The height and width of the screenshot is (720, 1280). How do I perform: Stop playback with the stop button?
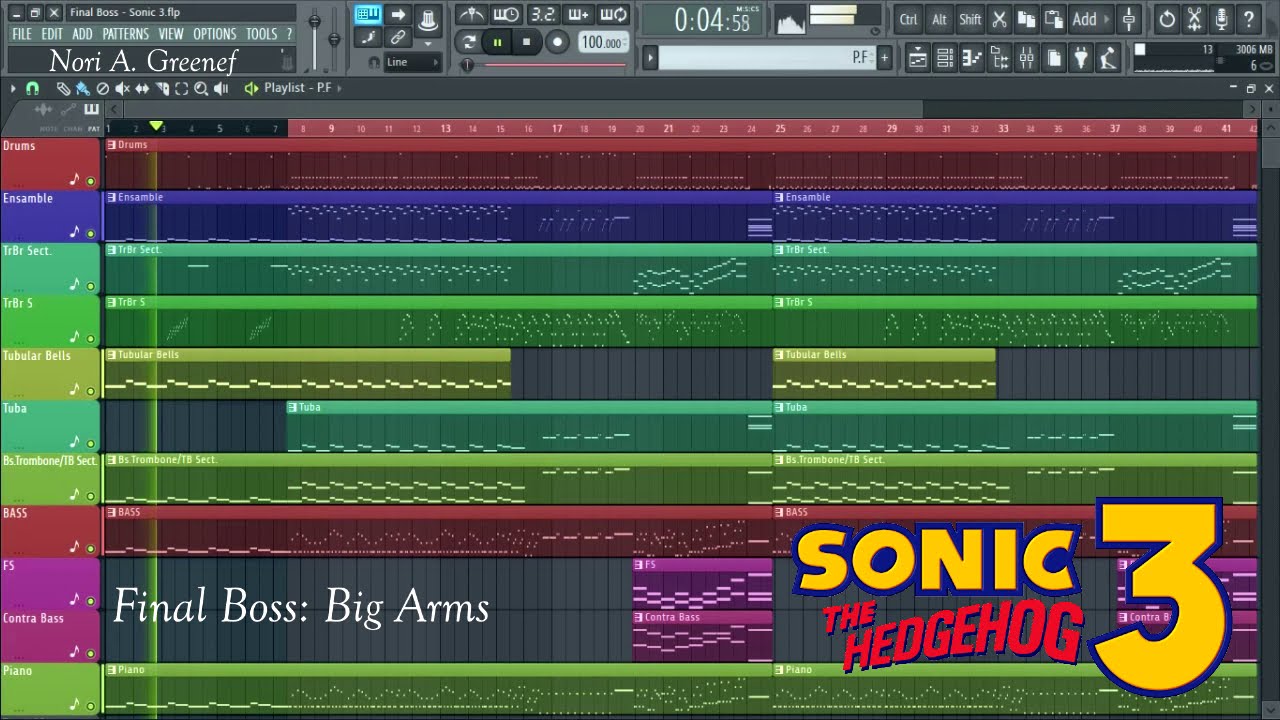pos(526,42)
